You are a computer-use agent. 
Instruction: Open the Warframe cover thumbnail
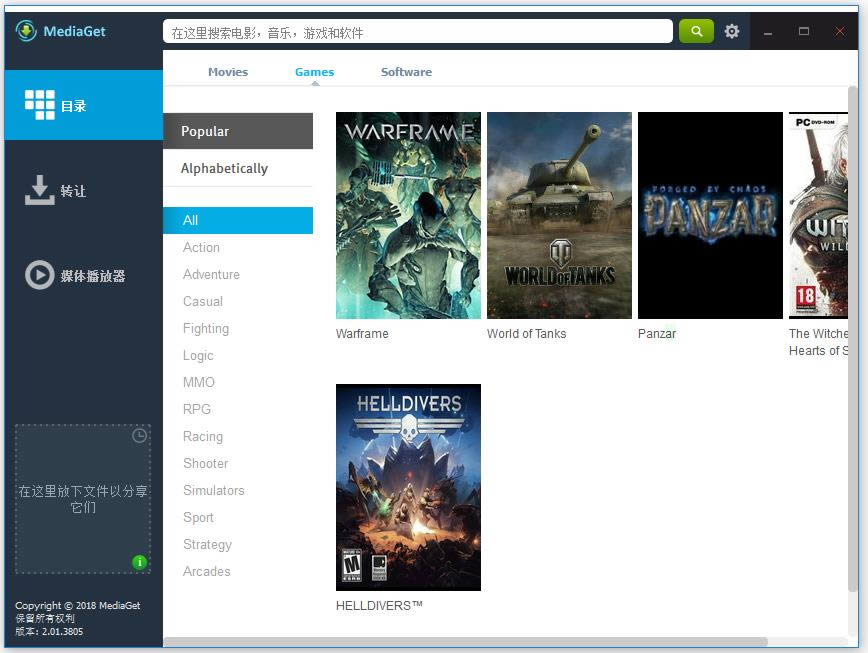(409, 215)
